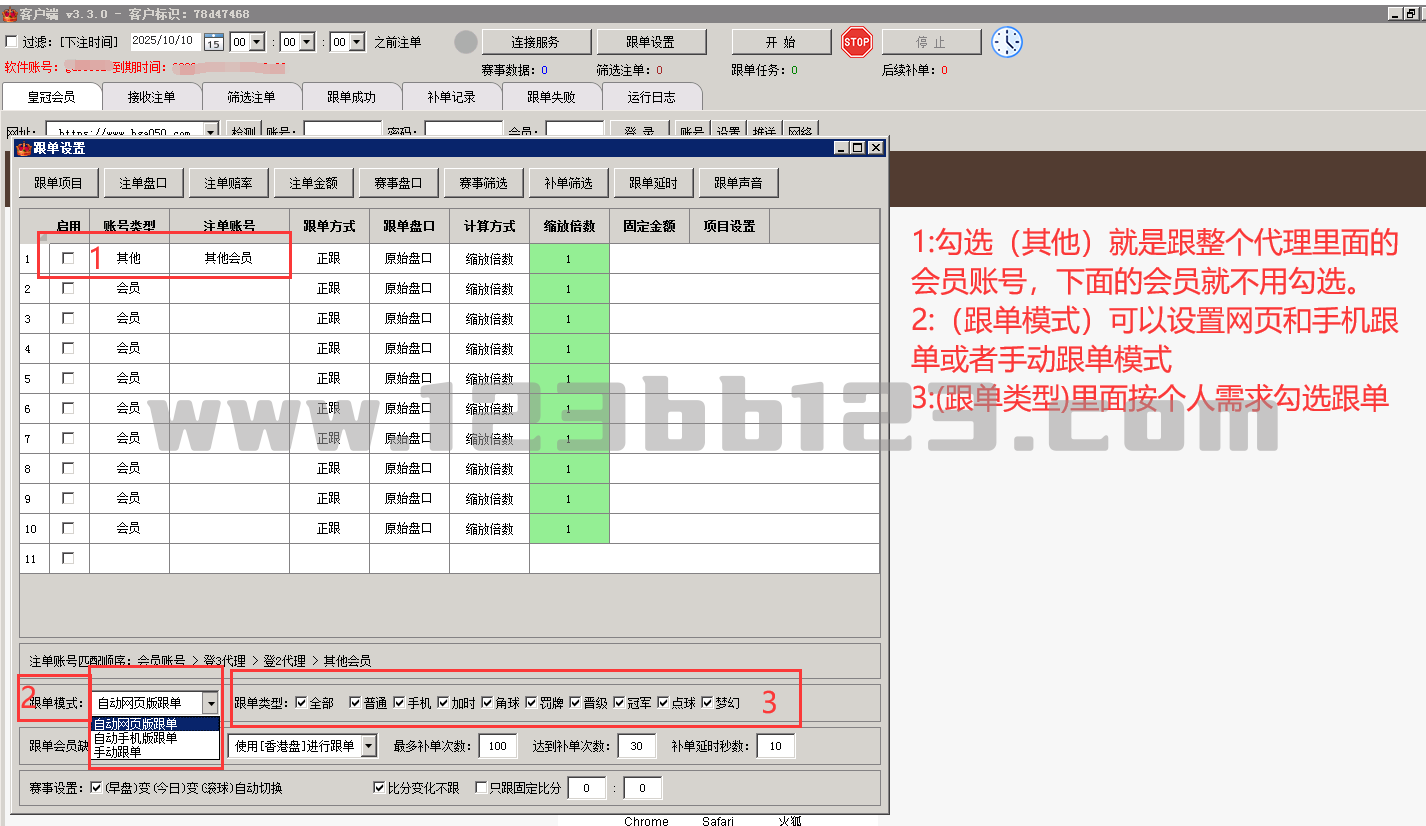The width and height of the screenshot is (1426, 826).
Task: Choose 手动跟单 in the mode list
Action: [118, 752]
